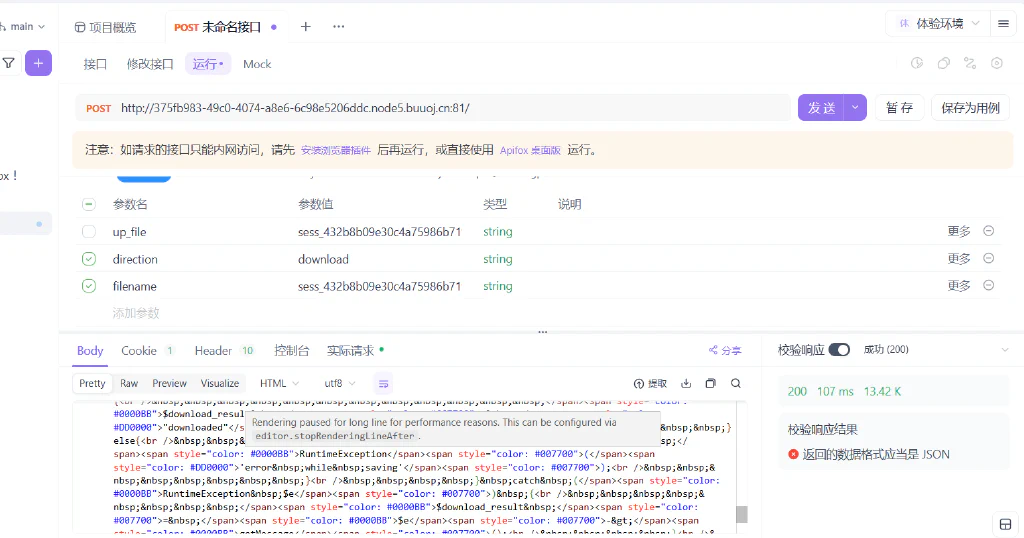Open the 安装浏览器插件 link
The width and height of the screenshot is (1024, 538).
click(x=336, y=150)
